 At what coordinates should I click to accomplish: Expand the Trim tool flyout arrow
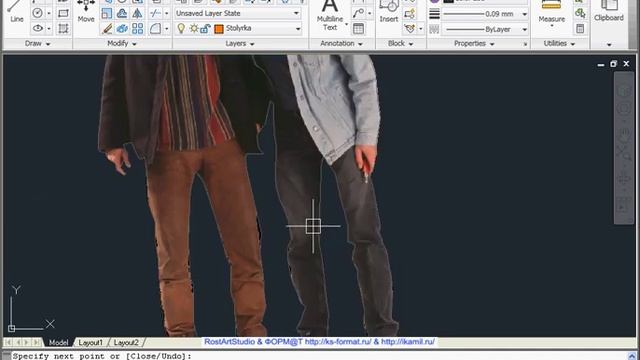[167, 13]
